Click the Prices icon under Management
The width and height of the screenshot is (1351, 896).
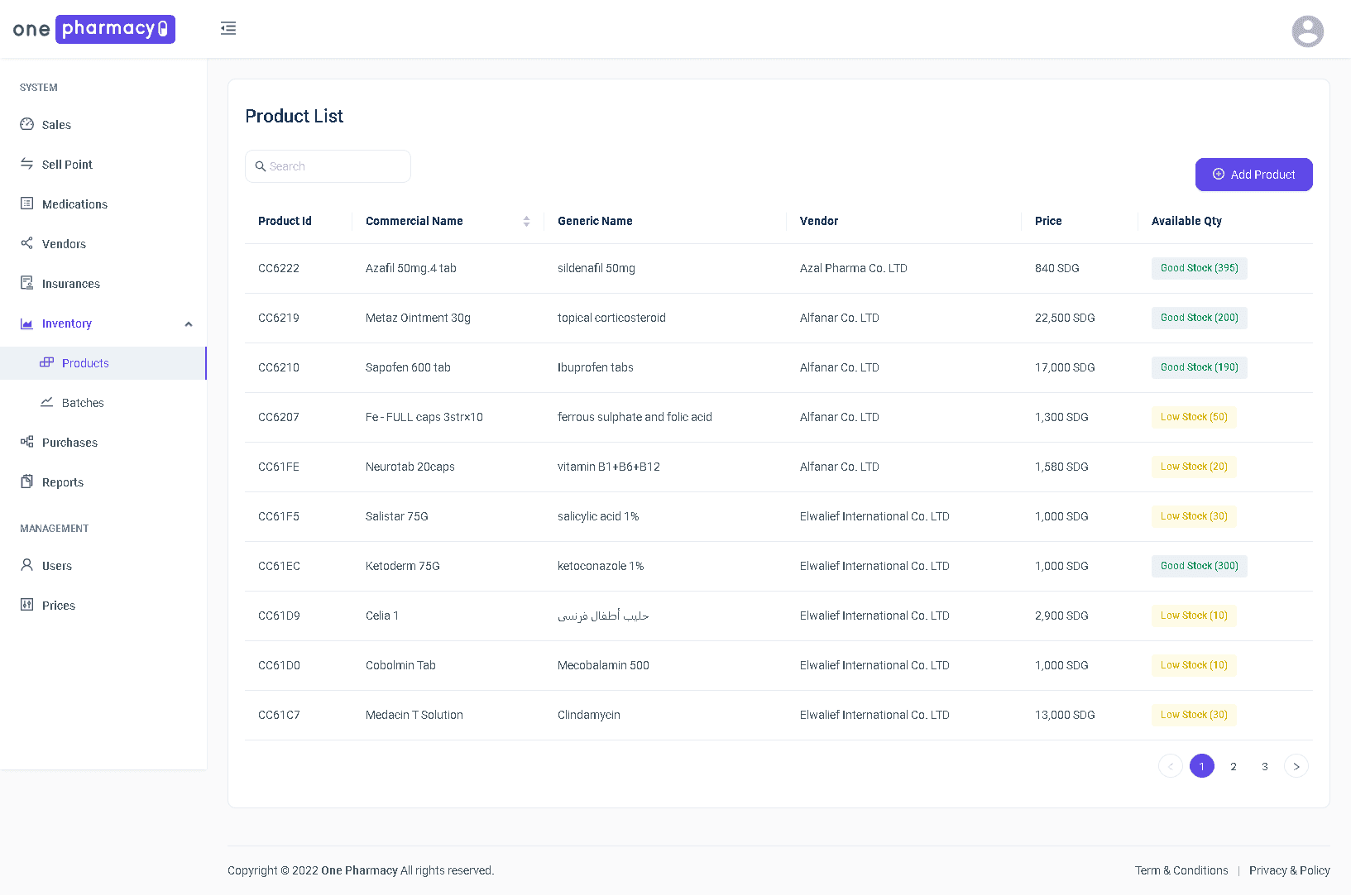click(26, 605)
